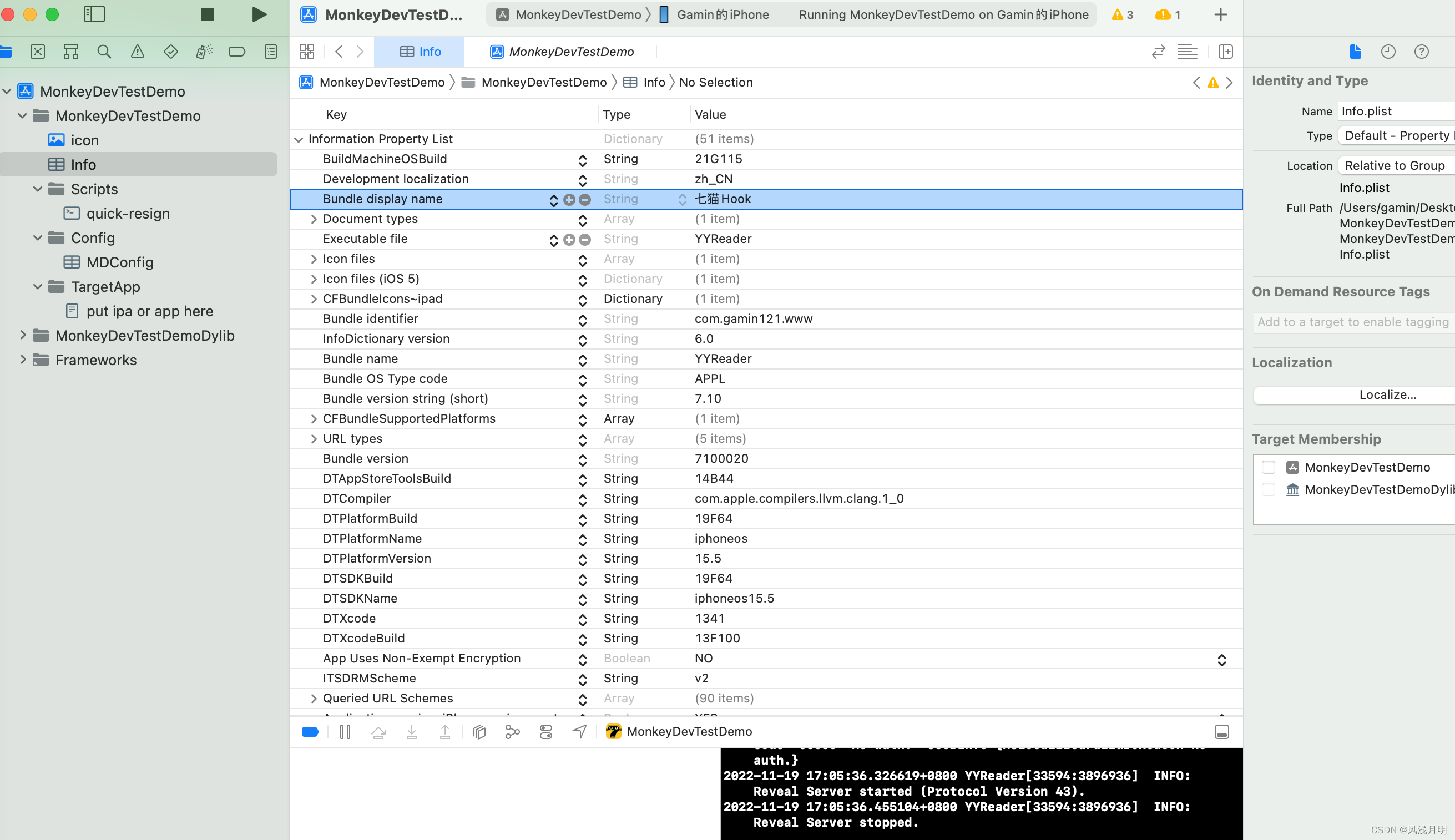Screen dimensions: 1455x840
Task: Click the Name field showing Info.plist
Action: [x=1395, y=111]
